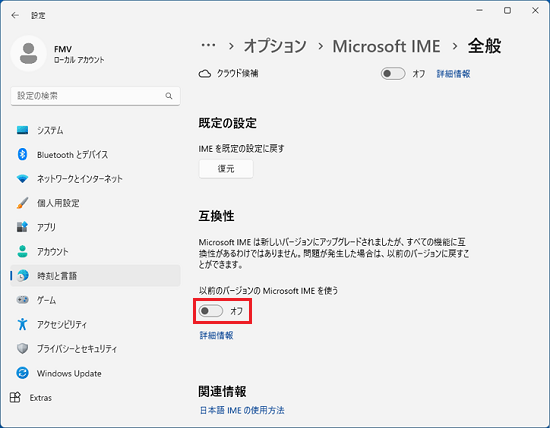Image resolution: width=550 pixels, height=428 pixels.
Task: Click the privacy shield icon
Action: [x=22, y=348]
